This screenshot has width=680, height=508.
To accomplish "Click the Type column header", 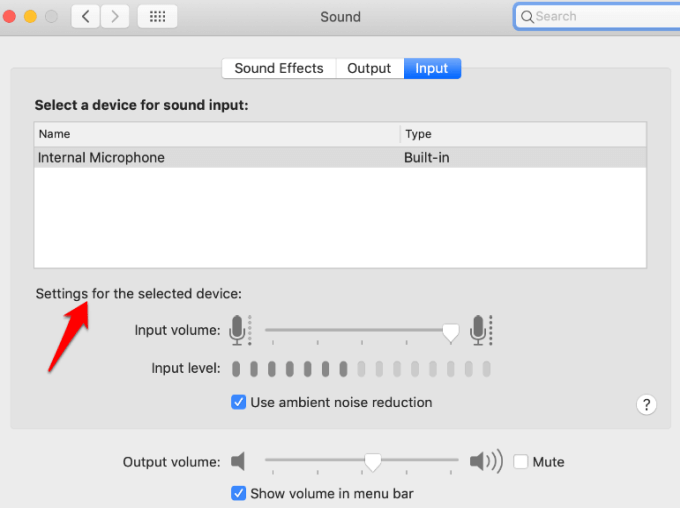I will coord(522,134).
